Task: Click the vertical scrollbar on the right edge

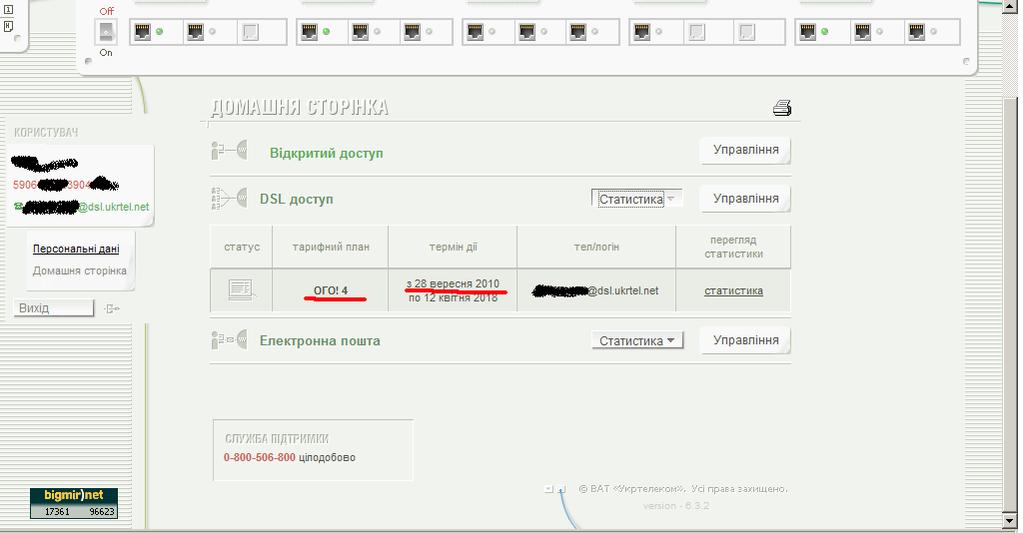Action: click(x=1012, y=300)
